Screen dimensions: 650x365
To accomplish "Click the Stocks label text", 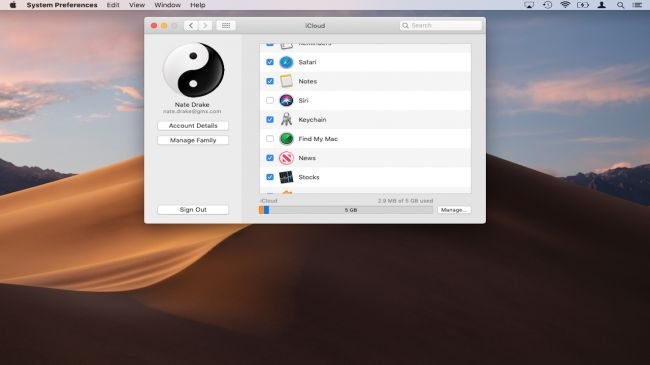I will [x=309, y=177].
